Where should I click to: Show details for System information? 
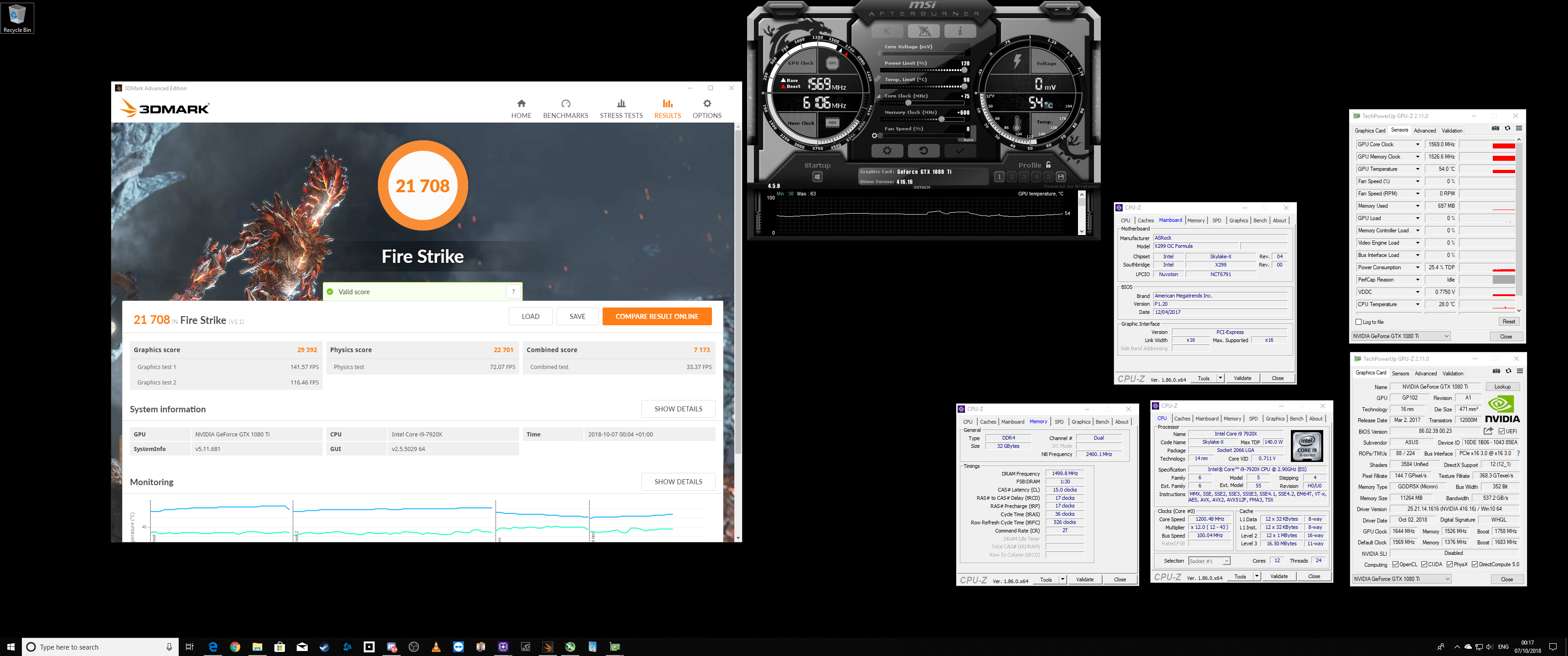tap(678, 409)
